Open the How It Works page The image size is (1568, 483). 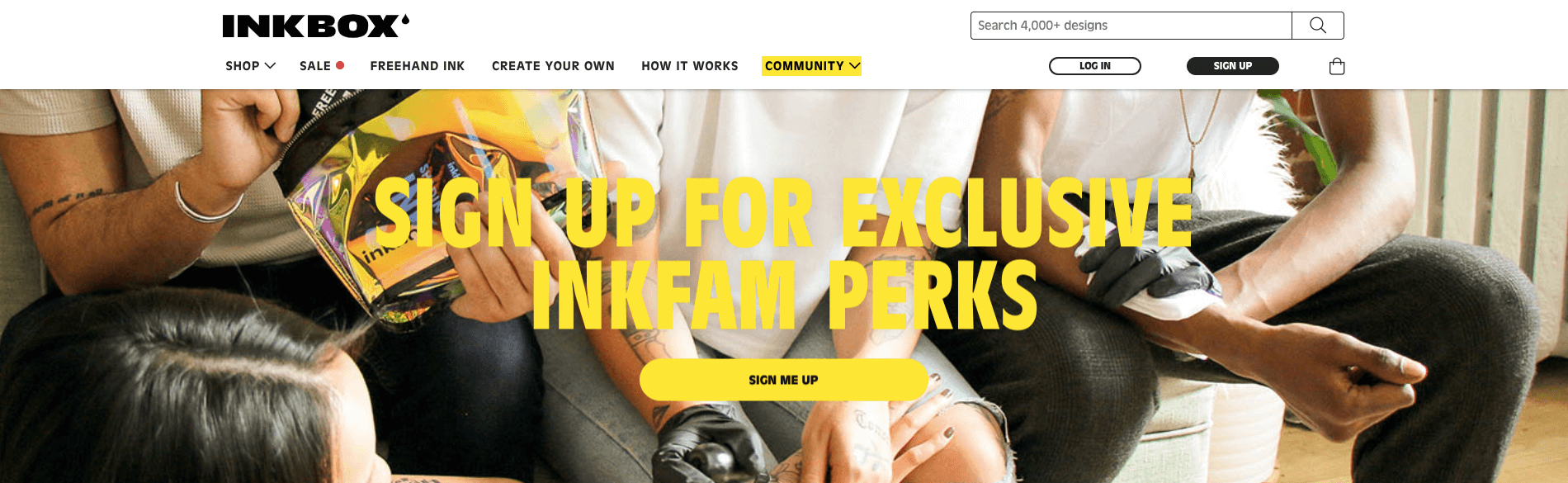[x=690, y=66]
